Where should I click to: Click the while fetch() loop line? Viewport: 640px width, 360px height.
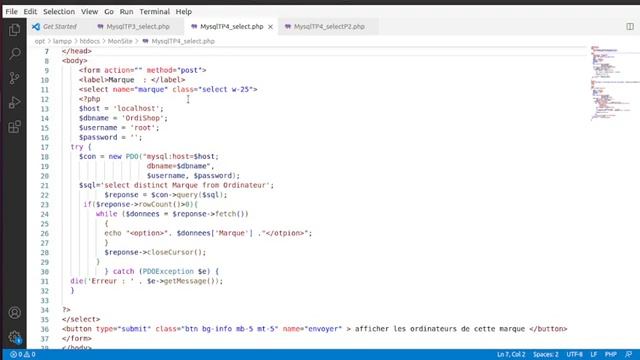click(x=172, y=214)
